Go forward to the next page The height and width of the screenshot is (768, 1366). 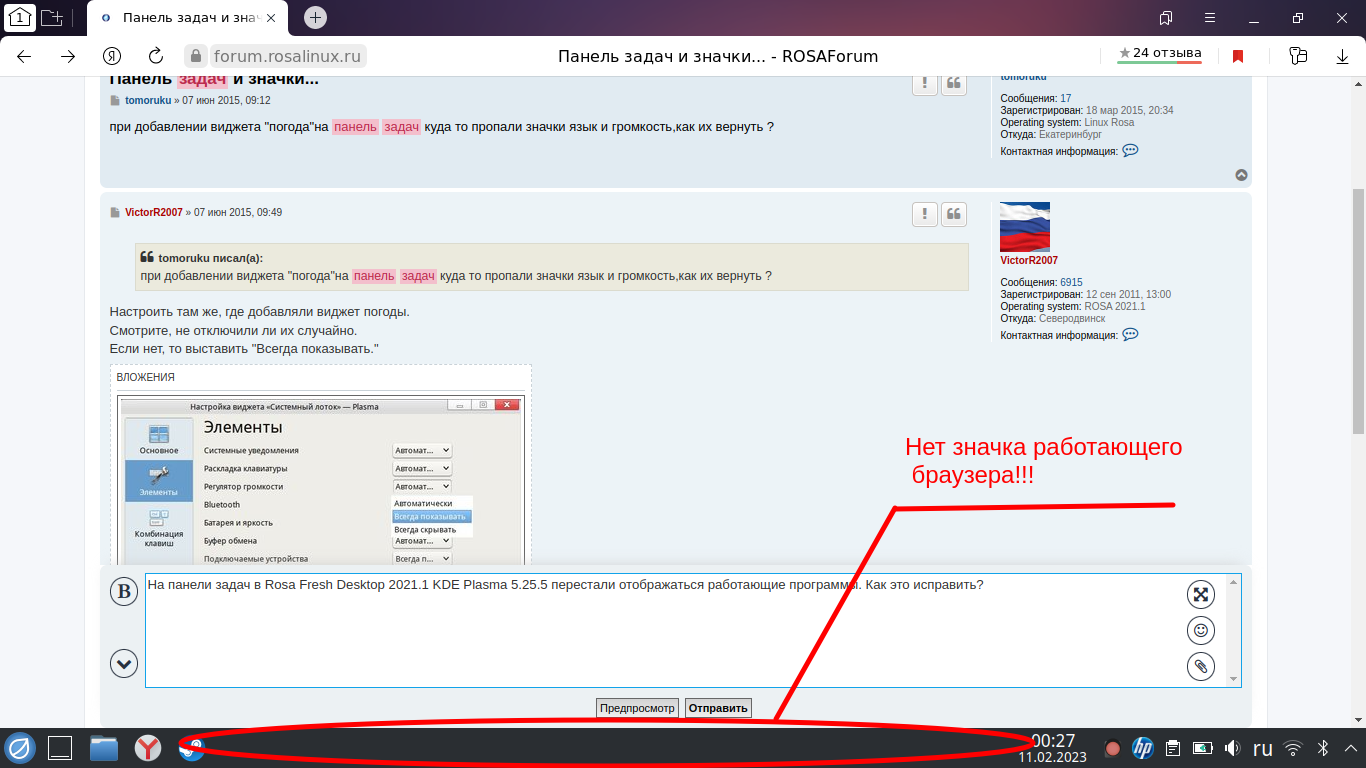pos(68,56)
